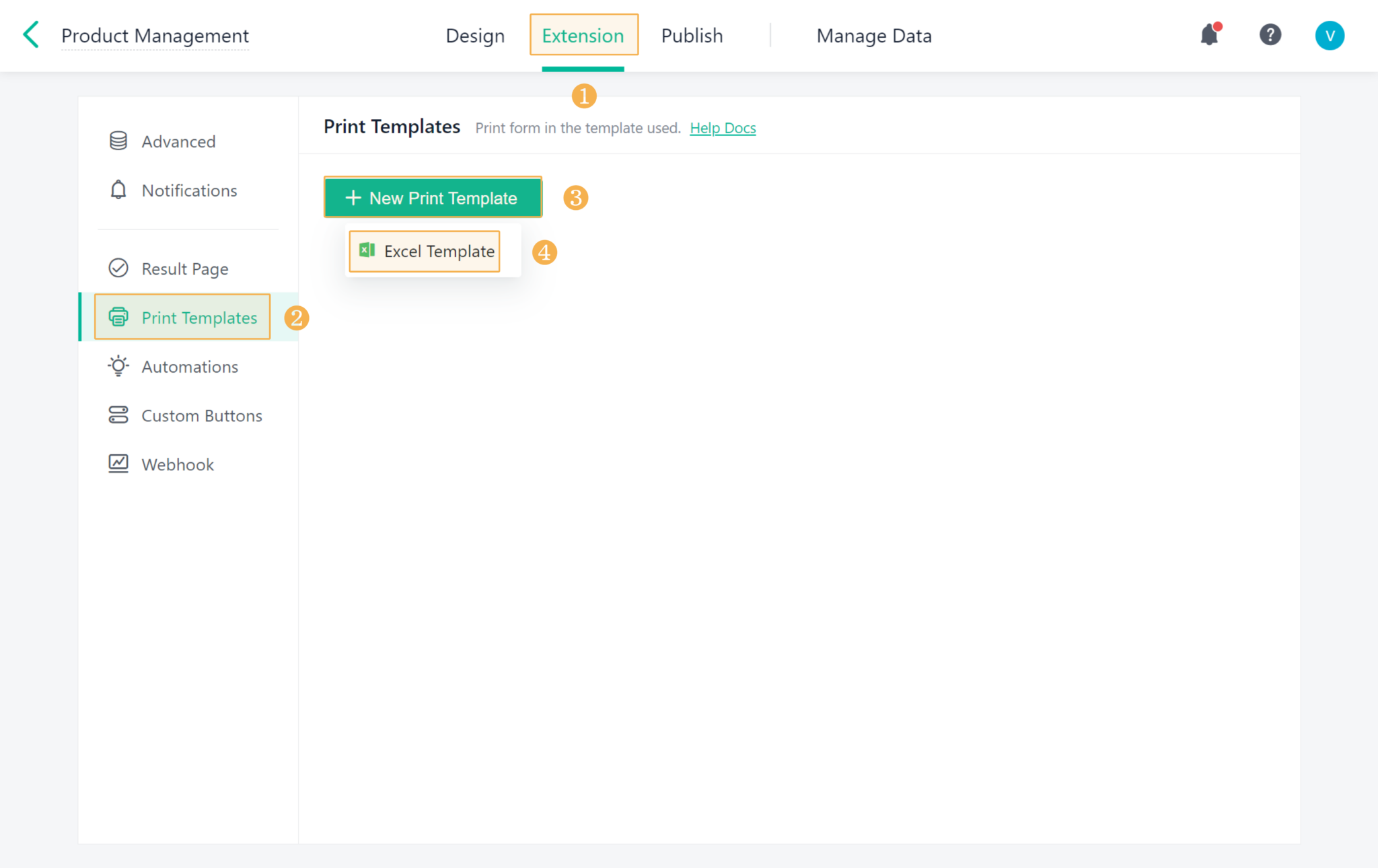Click the Product Management title
1378x868 pixels.
point(155,35)
